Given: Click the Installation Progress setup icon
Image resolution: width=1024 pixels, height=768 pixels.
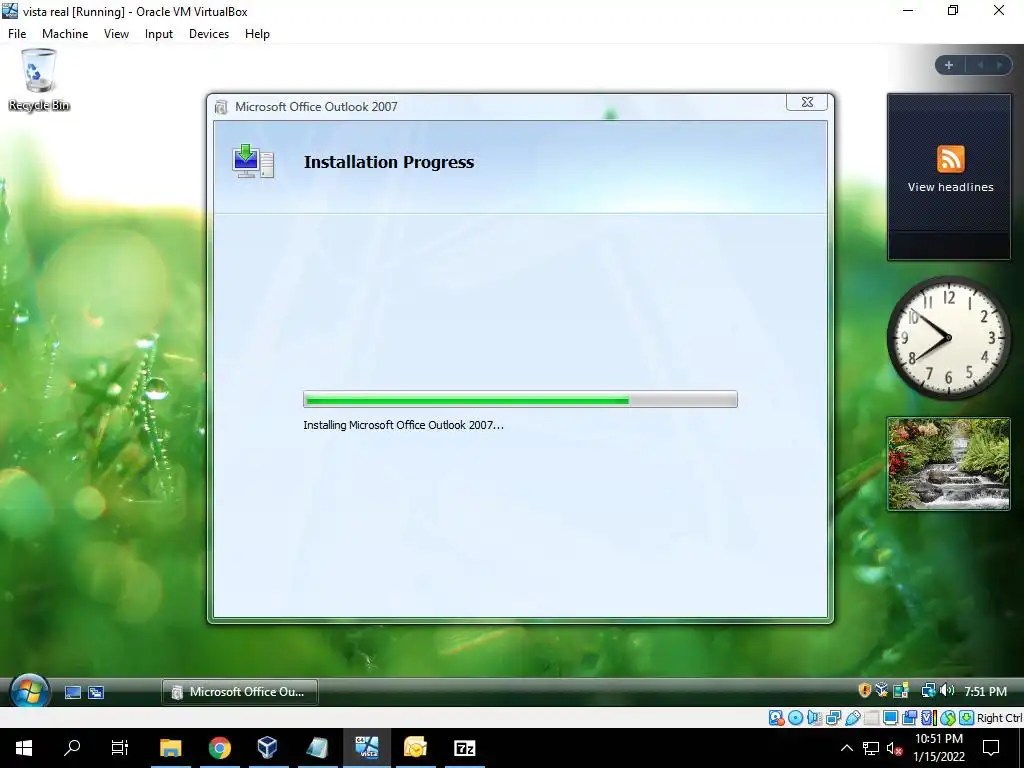Looking at the screenshot, I should (x=253, y=161).
